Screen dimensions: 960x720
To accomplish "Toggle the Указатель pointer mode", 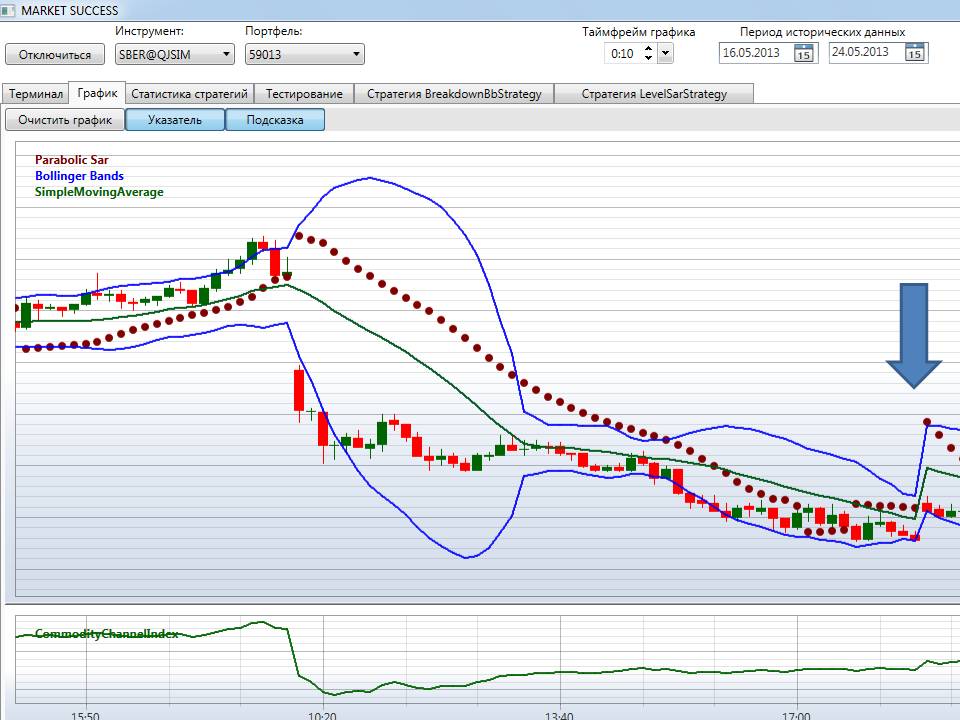I will pyautogui.click(x=174, y=120).
